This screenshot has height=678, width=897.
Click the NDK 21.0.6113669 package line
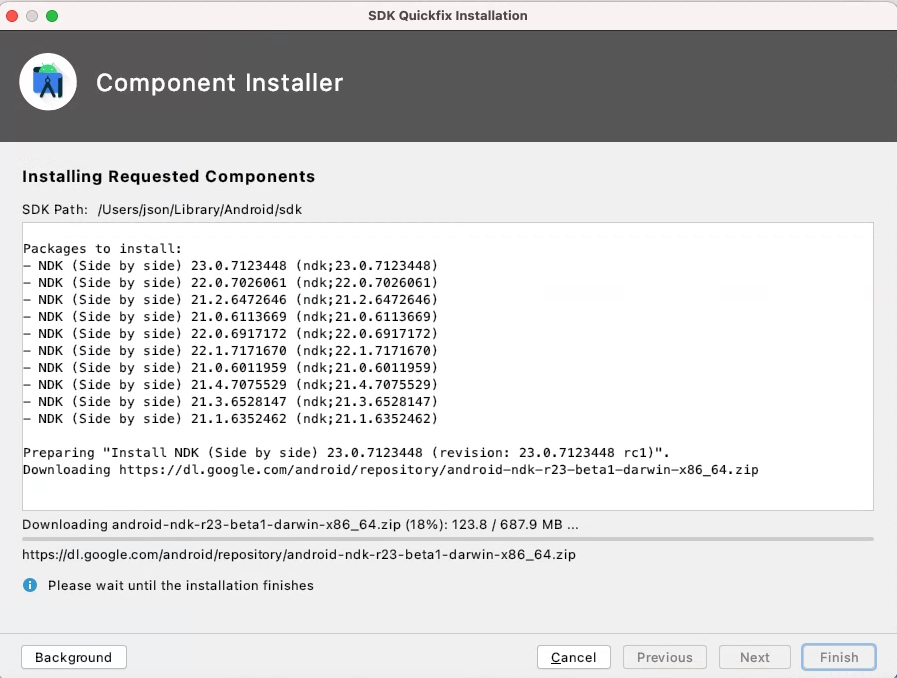tap(230, 316)
